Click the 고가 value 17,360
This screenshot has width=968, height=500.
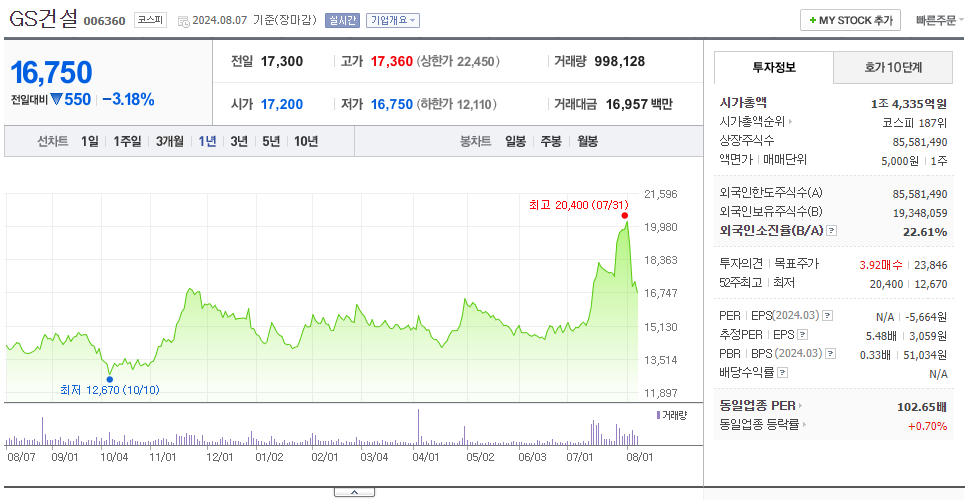391,62
